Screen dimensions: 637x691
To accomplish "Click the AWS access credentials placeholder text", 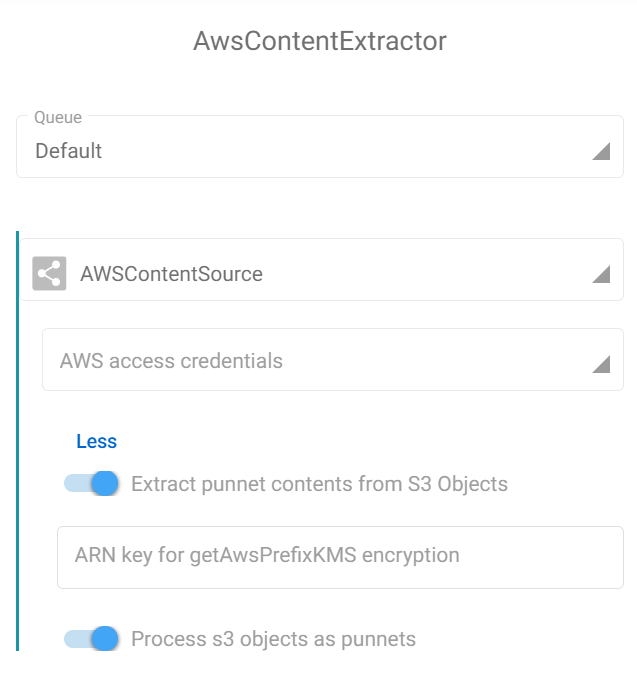I will click(171, 361).
